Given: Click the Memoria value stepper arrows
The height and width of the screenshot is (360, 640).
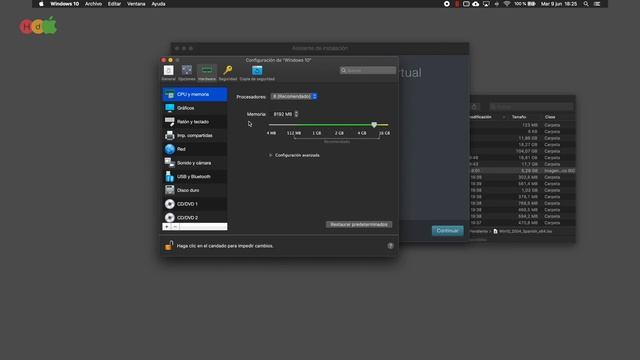Looking at the screenshot, I should point(296,114).
